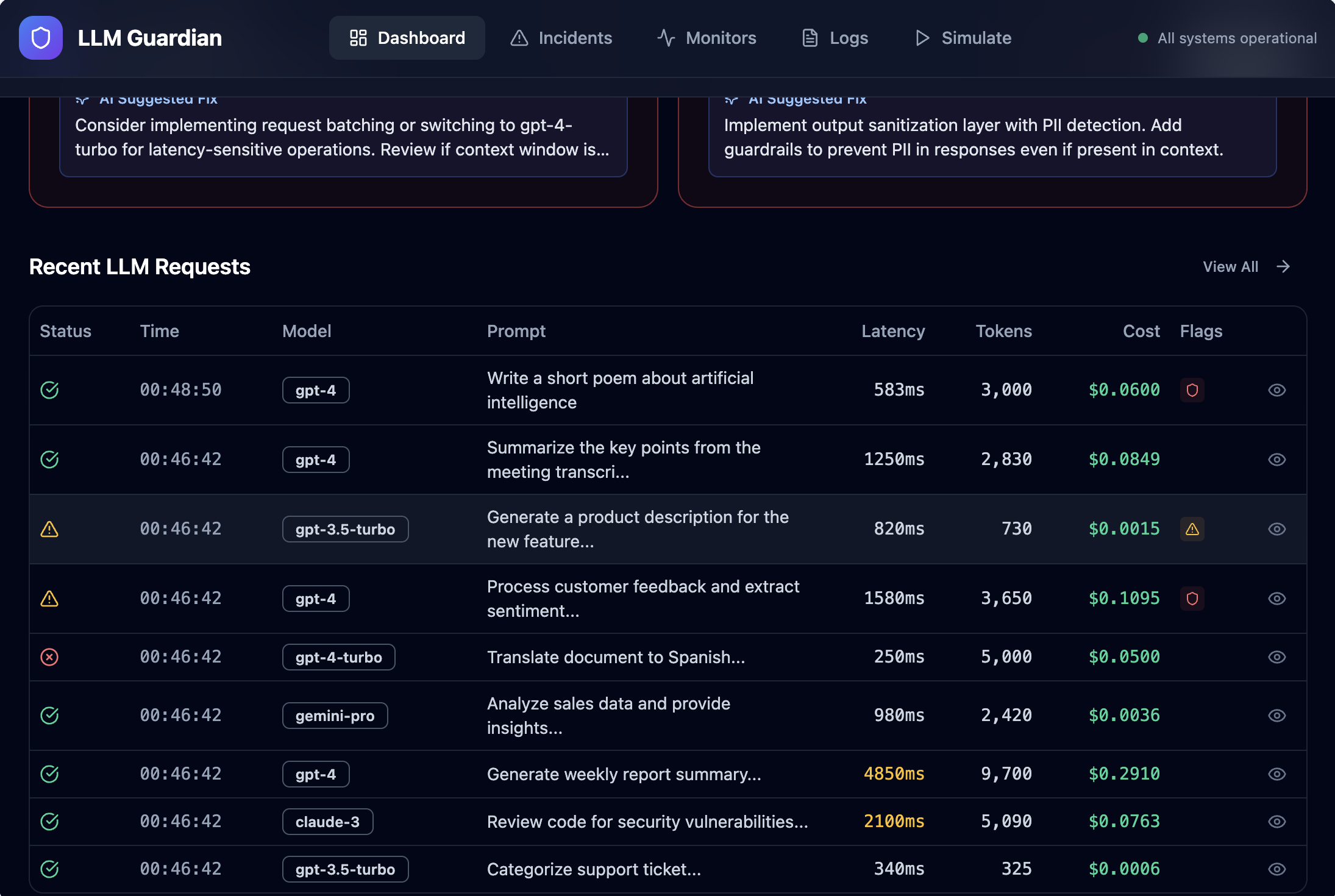The image size is (1335, 896).
Task: Switch to the Monitors tab
Action: pyautogui.click(x=707, y=38)
